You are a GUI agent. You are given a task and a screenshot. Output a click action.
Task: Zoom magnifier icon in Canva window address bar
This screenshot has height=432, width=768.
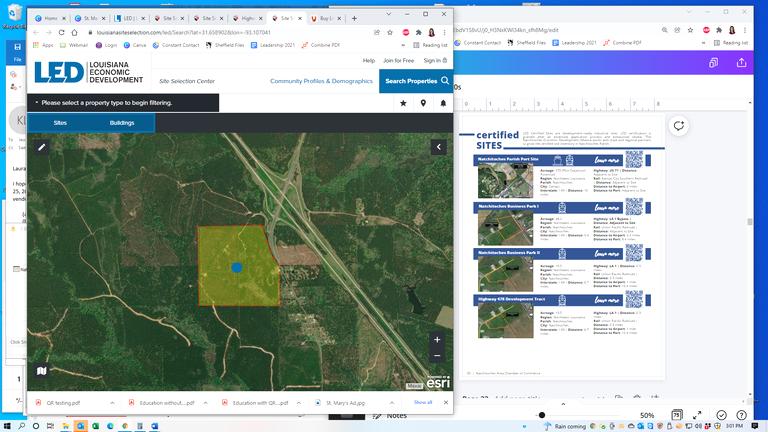(x=664, y=30)
